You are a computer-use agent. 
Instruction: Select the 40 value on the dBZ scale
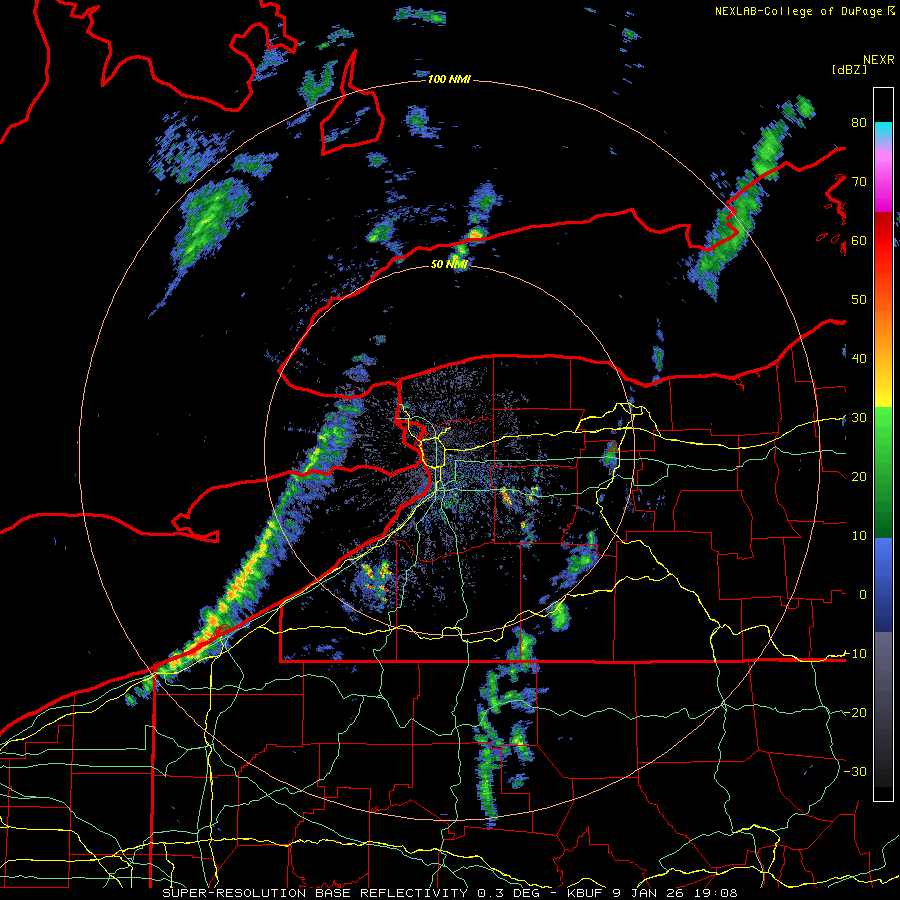tap(859, 358)
